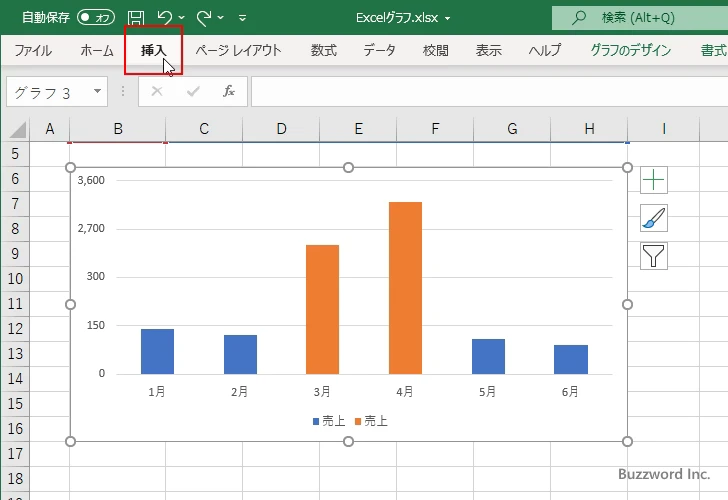Select the blue 6月 bar

coord(571,359)
